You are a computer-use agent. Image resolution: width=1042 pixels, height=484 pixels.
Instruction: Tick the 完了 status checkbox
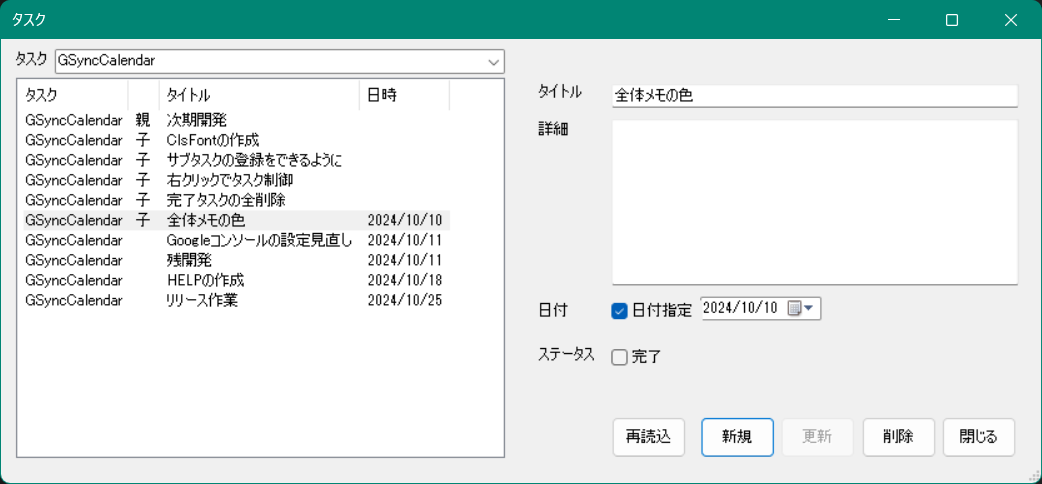coord(619,357)
